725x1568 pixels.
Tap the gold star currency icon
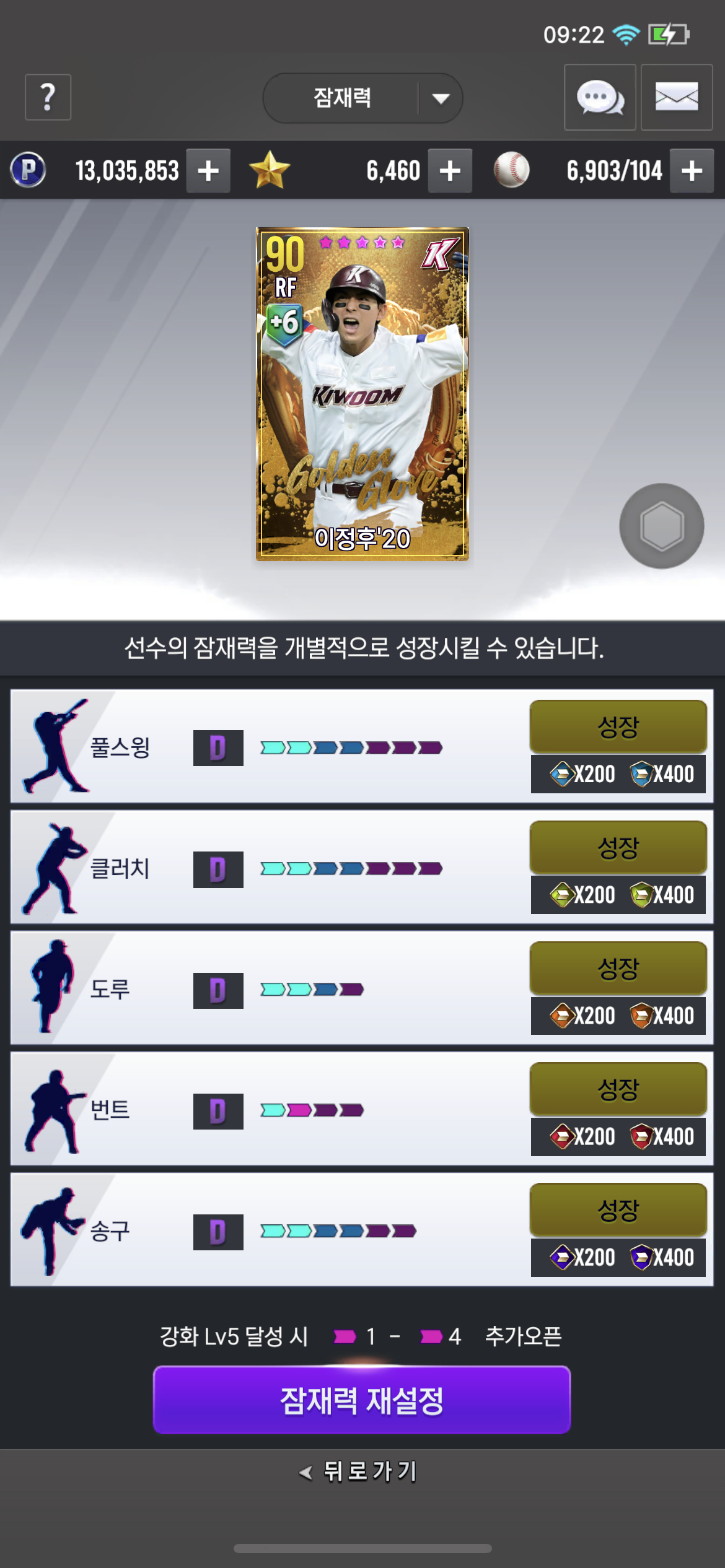tap(270, 170)
